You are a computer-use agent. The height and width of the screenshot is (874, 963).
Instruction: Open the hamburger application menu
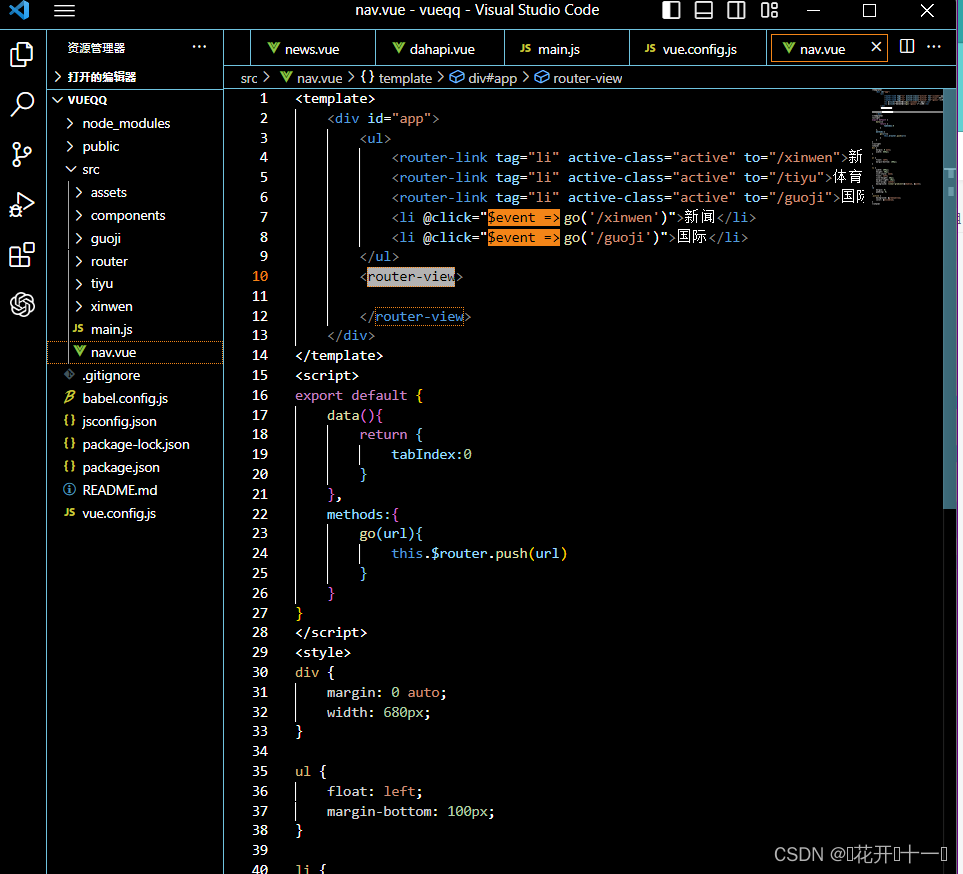[x=64, y=10]
